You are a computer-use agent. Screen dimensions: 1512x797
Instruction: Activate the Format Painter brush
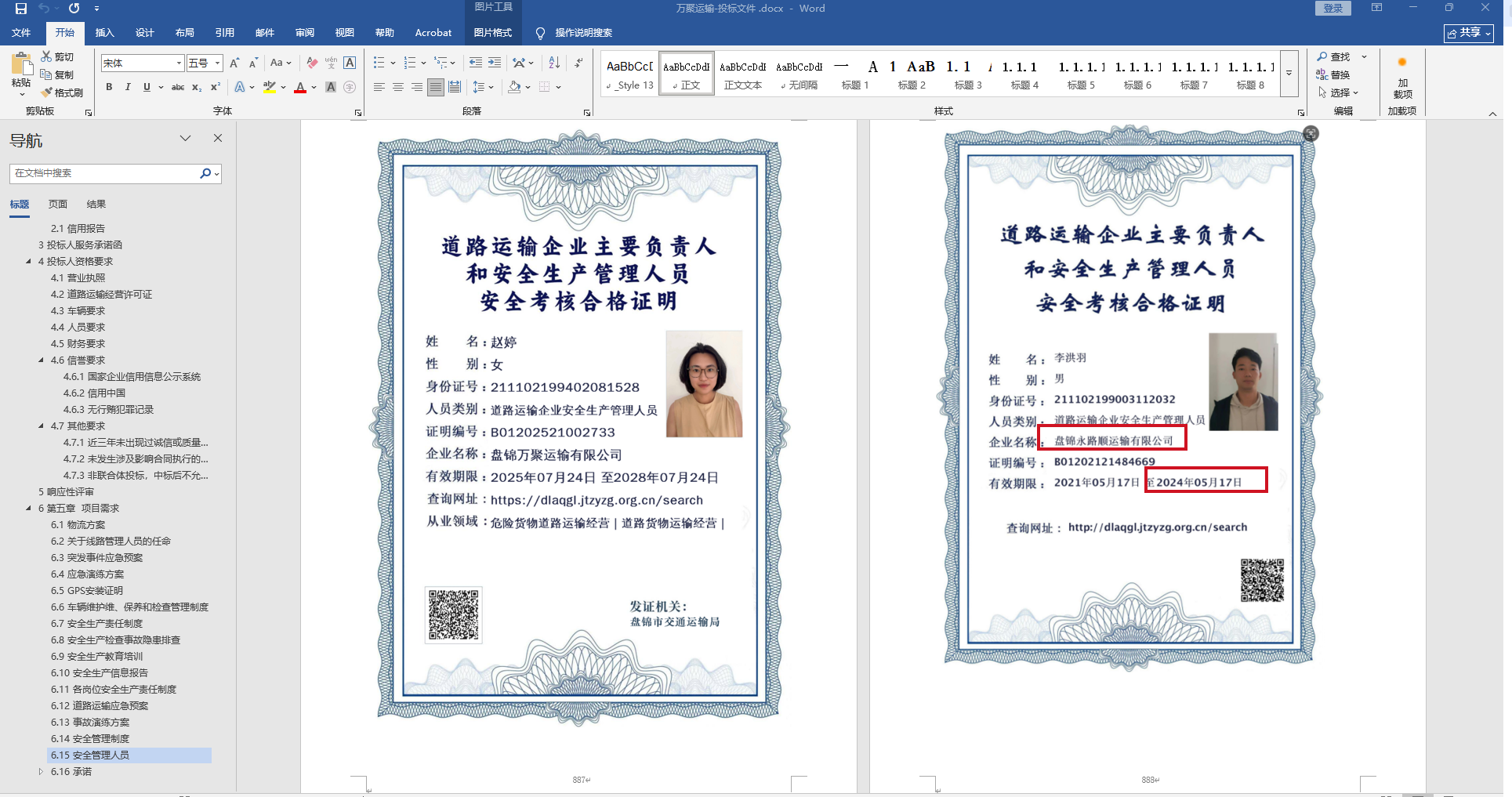tap(47, 92)
